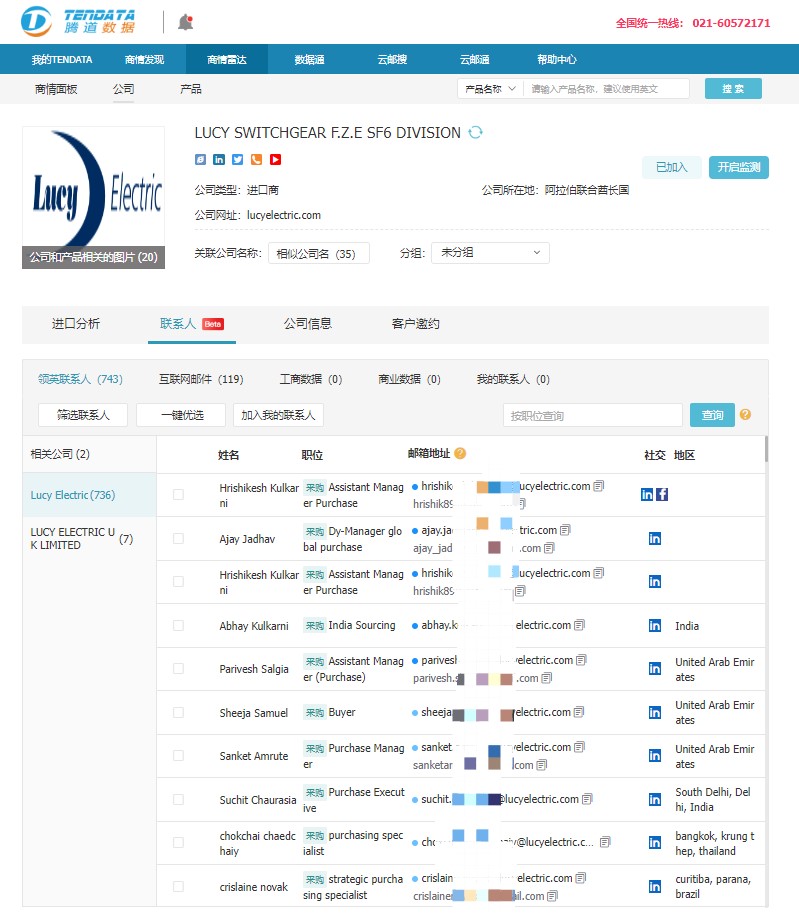This screenshot has width=799, height=923.
Task: Open crislaine novak's LinkedIn icon
Action: [655, 887]
